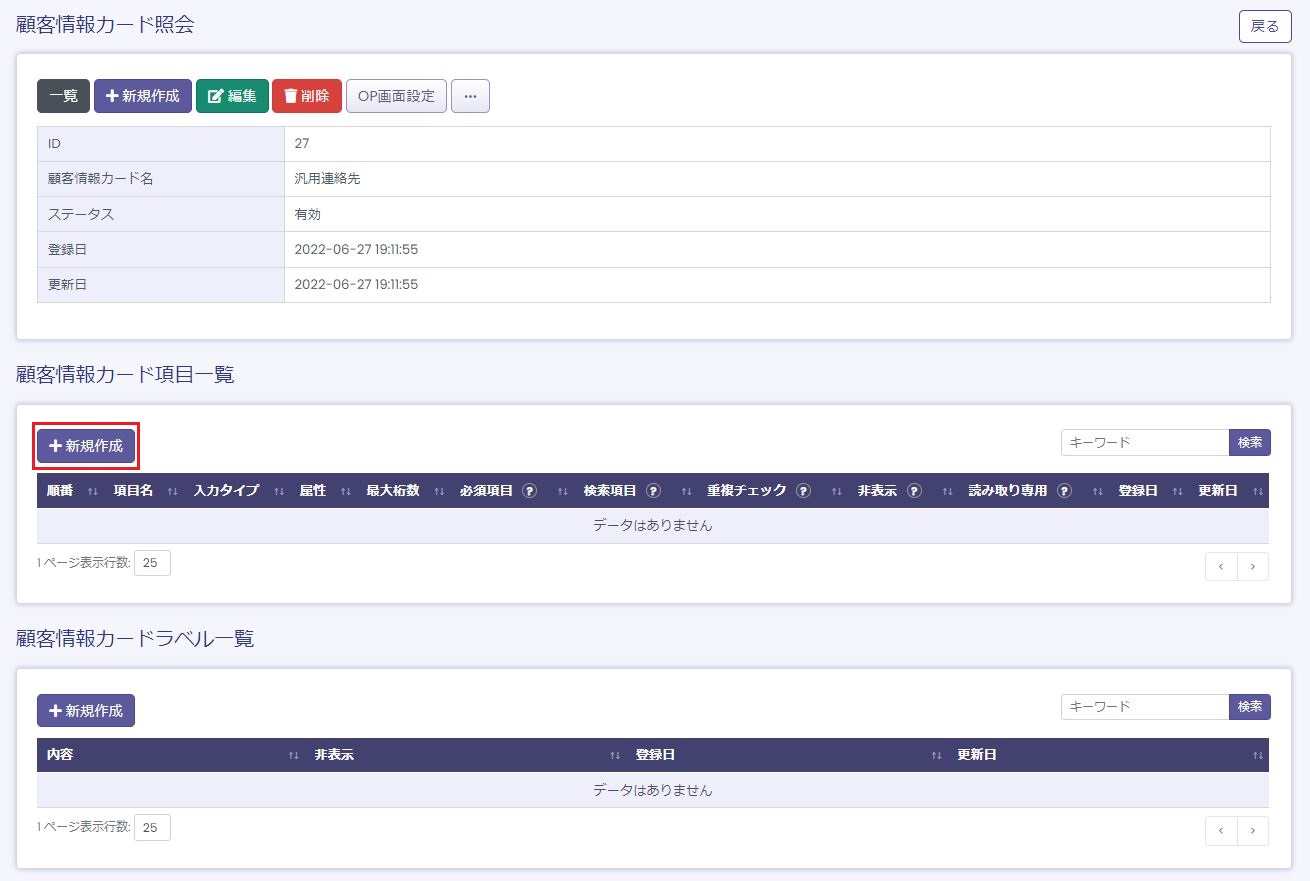
Task: Click the help icon next to 非表示
Action: (914, 491)
